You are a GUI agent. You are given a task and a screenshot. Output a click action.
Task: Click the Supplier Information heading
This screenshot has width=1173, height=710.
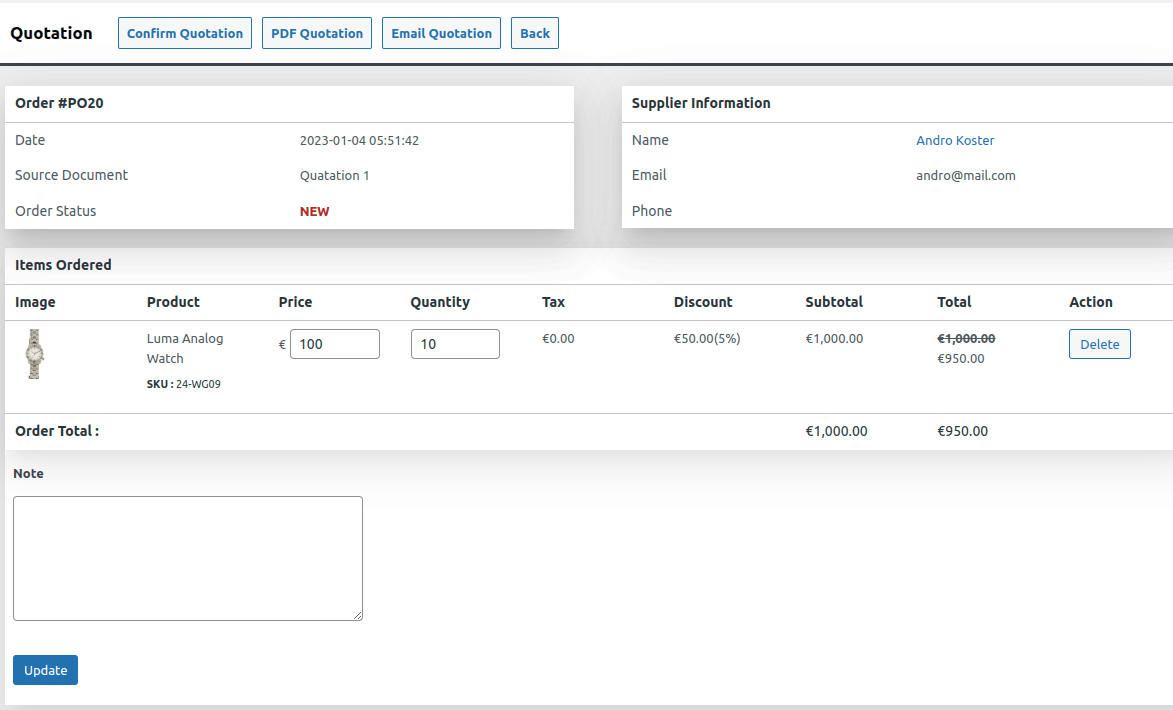701,103
